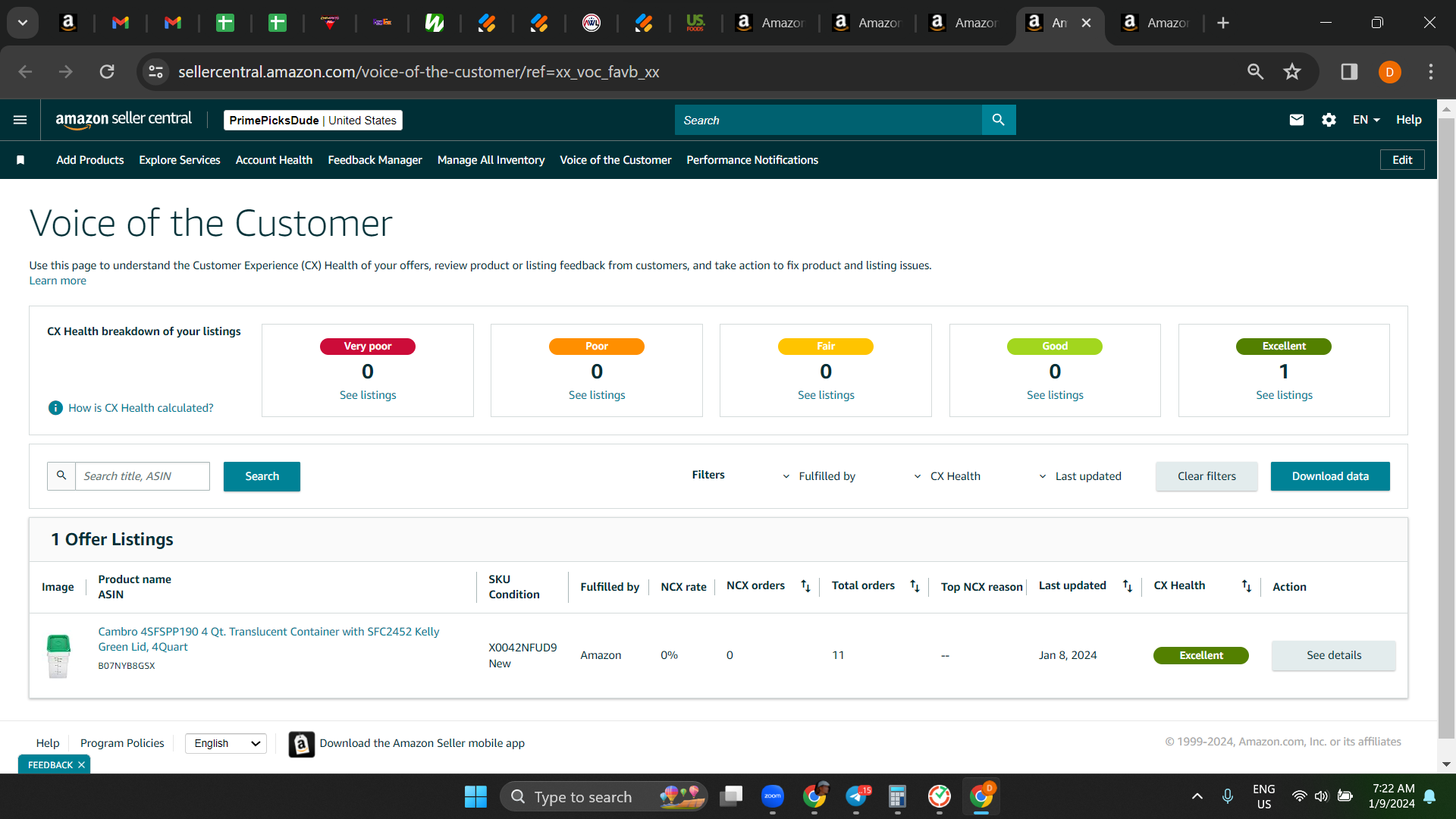1456x819 pixels.
Task: Open the Learn more link
Action: [58, 281]
